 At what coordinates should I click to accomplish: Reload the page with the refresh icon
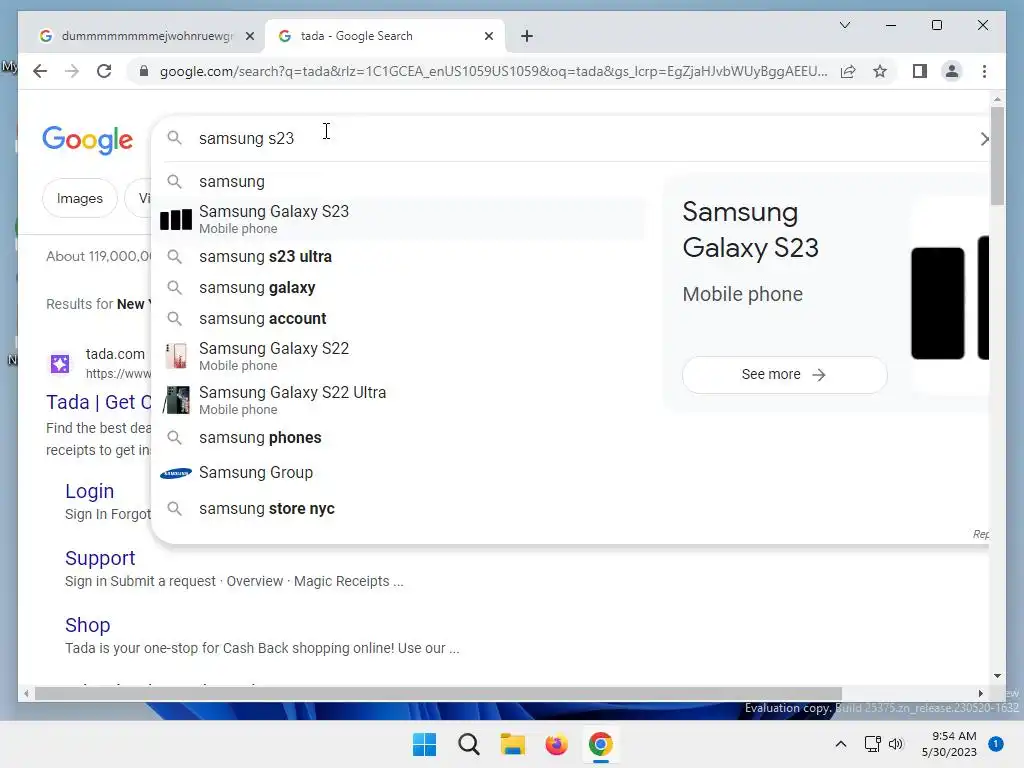tap(104, 71)
